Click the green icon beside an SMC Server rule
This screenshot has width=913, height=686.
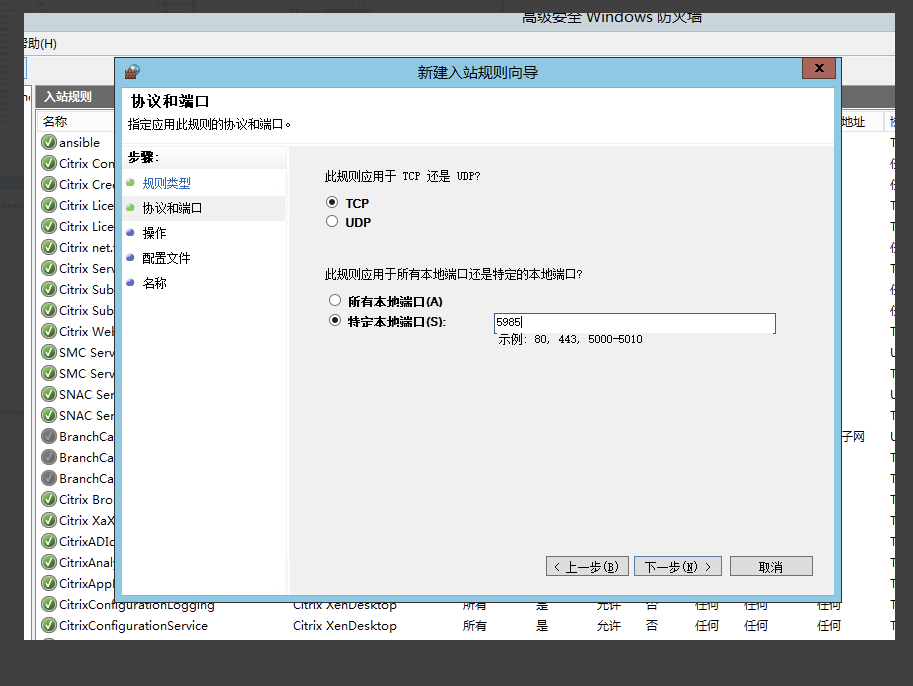[49, 352]
